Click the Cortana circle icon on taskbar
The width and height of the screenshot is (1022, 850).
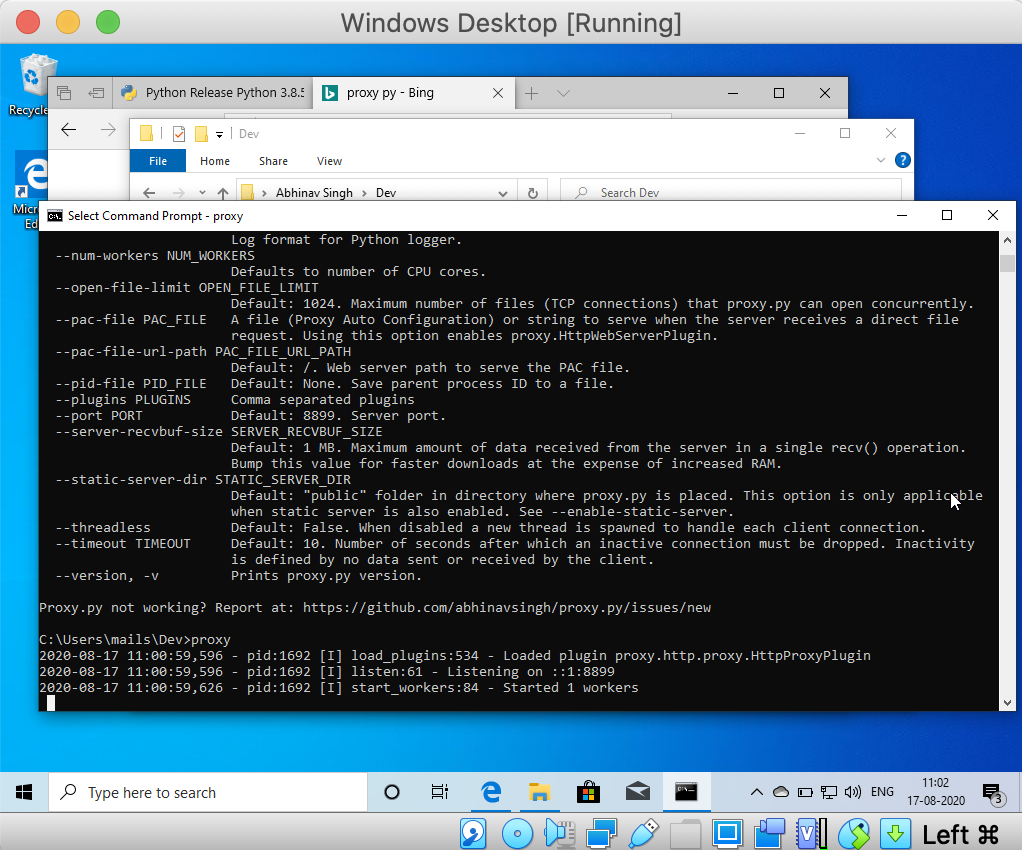pos(391,791)
